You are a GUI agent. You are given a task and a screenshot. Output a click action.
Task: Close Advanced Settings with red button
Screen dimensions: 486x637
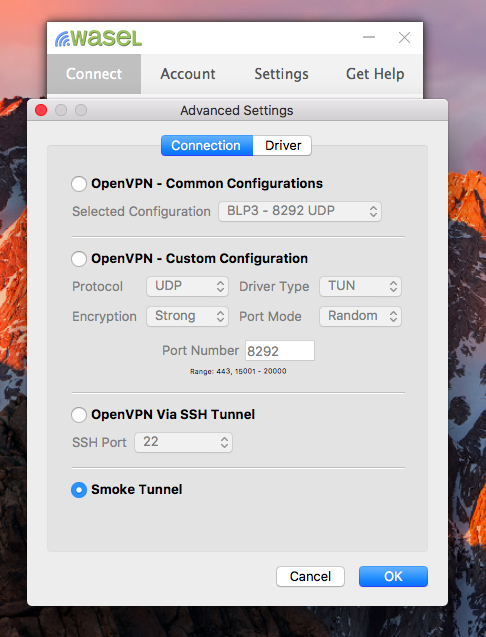tap(41, 110)
